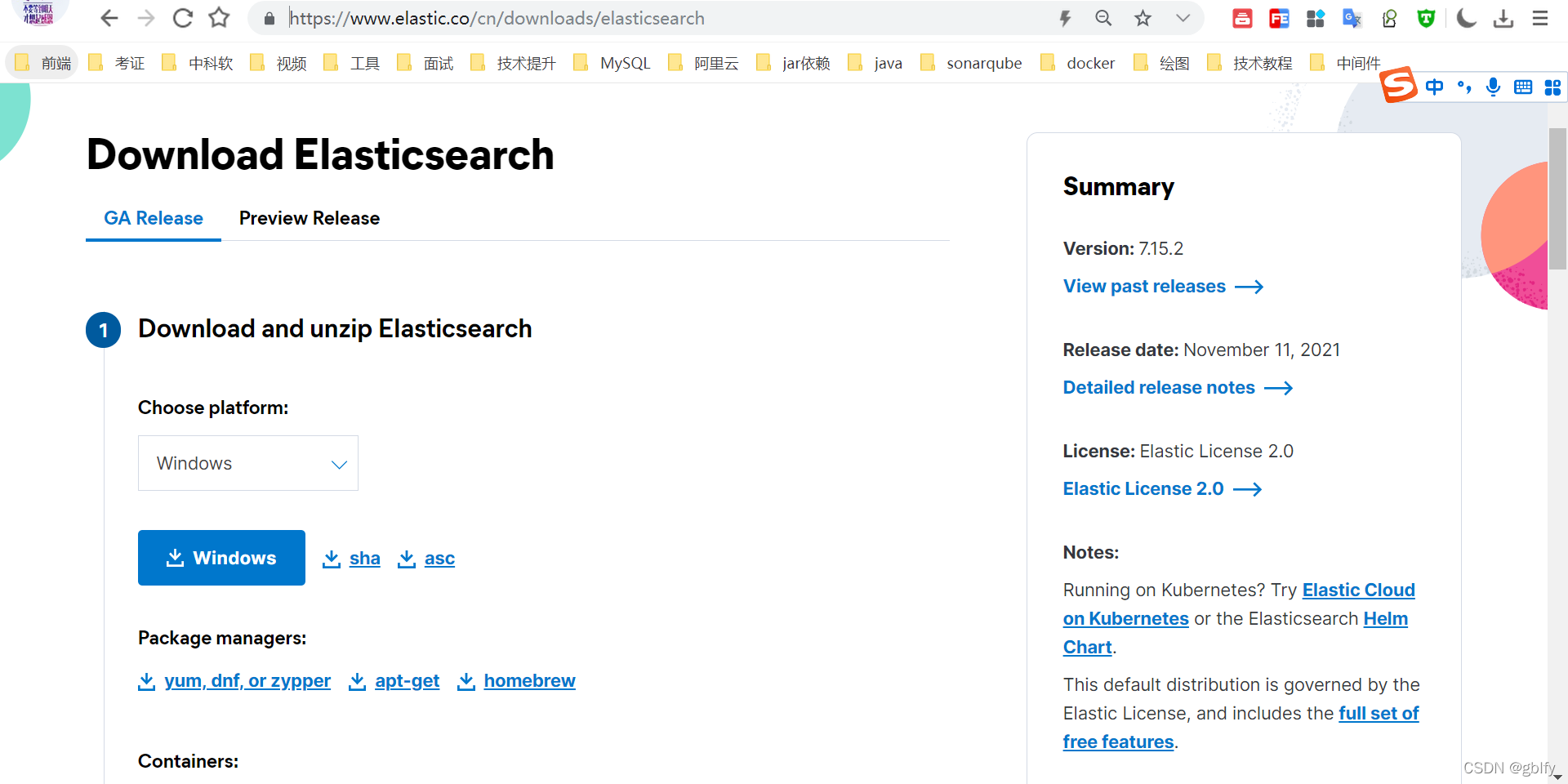1568x784 pixels.
Task: Reload the current page
Action: pos(183,18)
